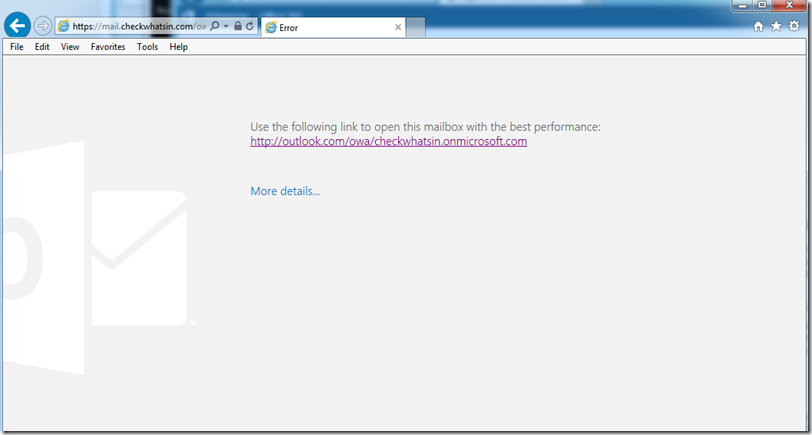Minimize the Internet Explorer window
Image resolution: width=812 pixels, height=435 pixels.
[742, 5]
